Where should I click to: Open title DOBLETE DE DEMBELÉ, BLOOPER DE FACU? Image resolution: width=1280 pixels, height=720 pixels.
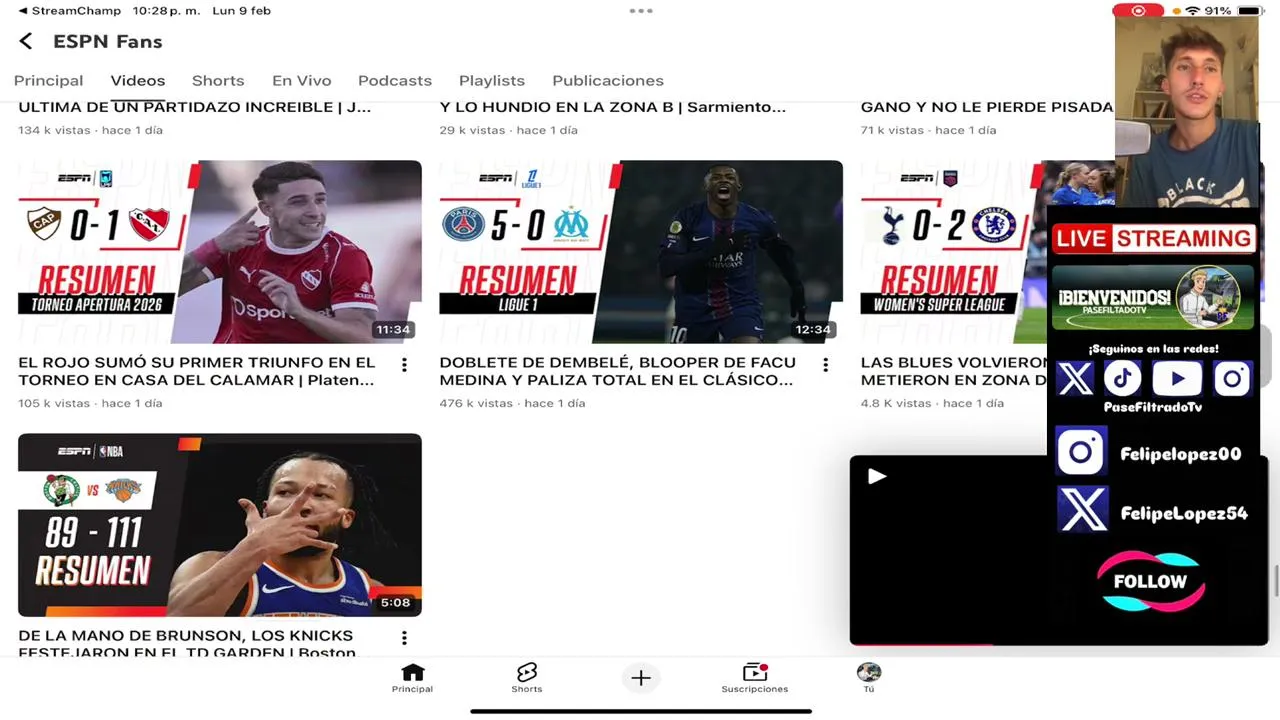click(x=618, y=371)
